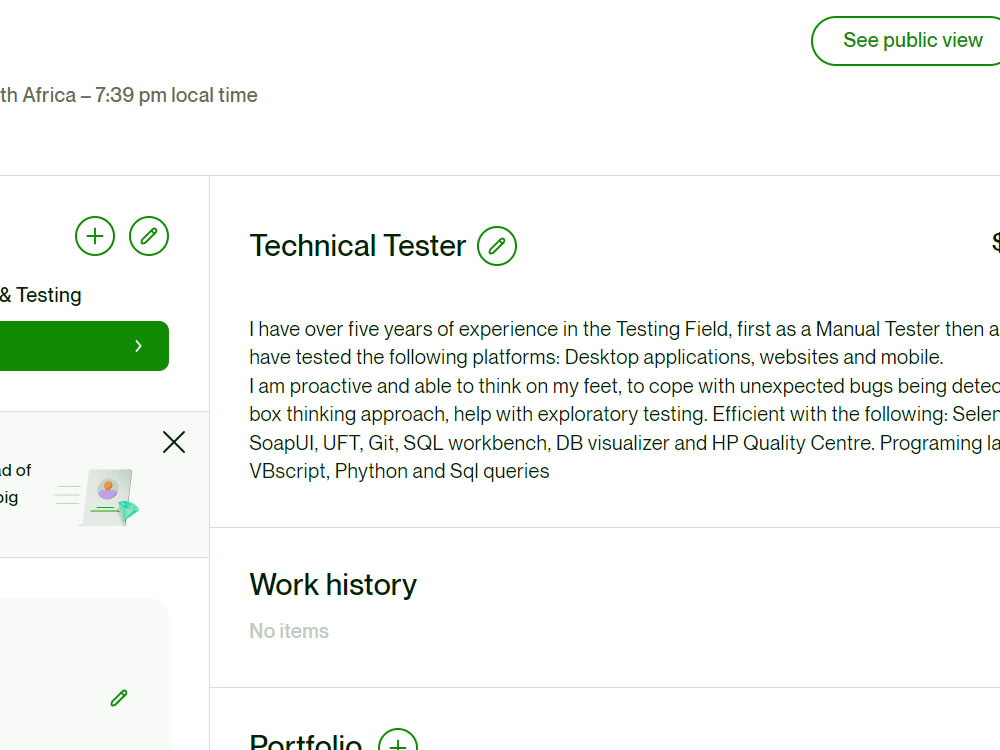Dismiss the promotional card with the X
The height and width of the screenshot is (750, 1000).
click(173, 441)
